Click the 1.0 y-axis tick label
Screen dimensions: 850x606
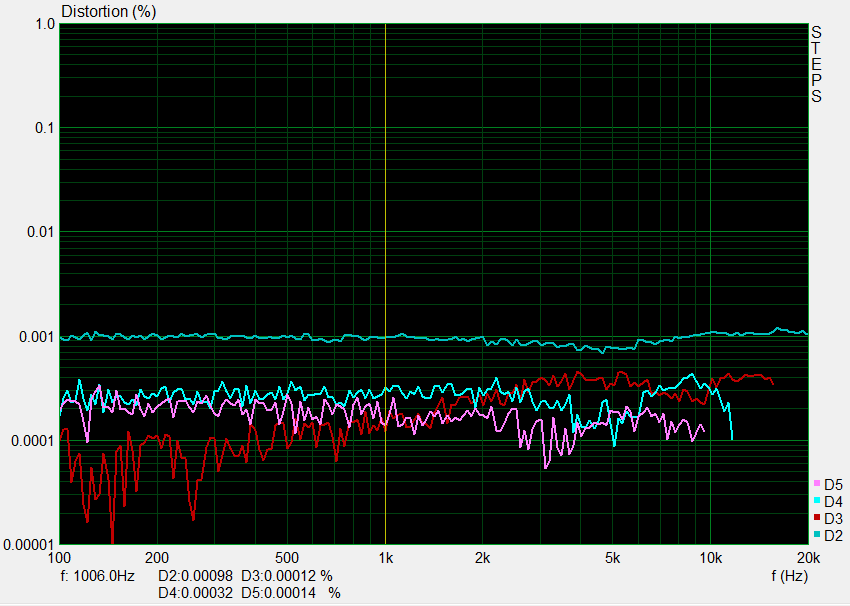point(46,24)
